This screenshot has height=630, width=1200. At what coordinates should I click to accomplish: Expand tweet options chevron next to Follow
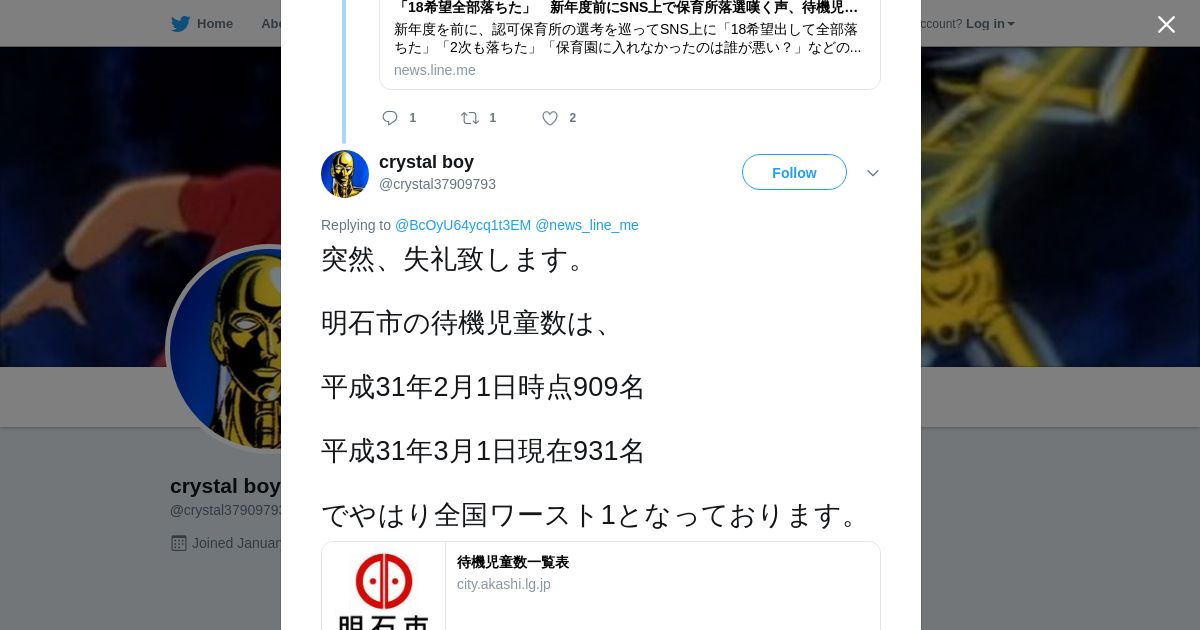coord(873,173)
